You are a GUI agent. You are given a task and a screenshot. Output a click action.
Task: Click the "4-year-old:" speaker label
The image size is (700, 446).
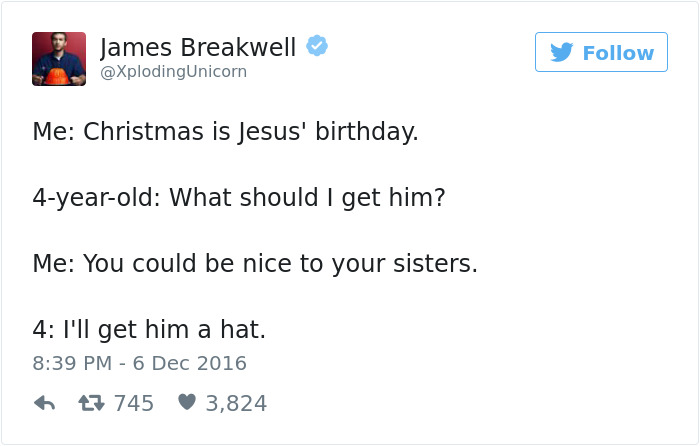pos(96,198)
